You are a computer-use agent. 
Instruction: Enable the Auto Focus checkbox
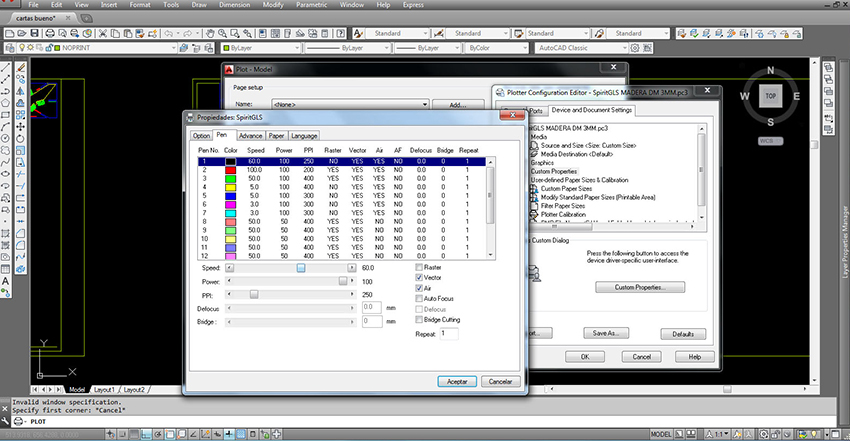pyautogui.click(x=419, y=299)
